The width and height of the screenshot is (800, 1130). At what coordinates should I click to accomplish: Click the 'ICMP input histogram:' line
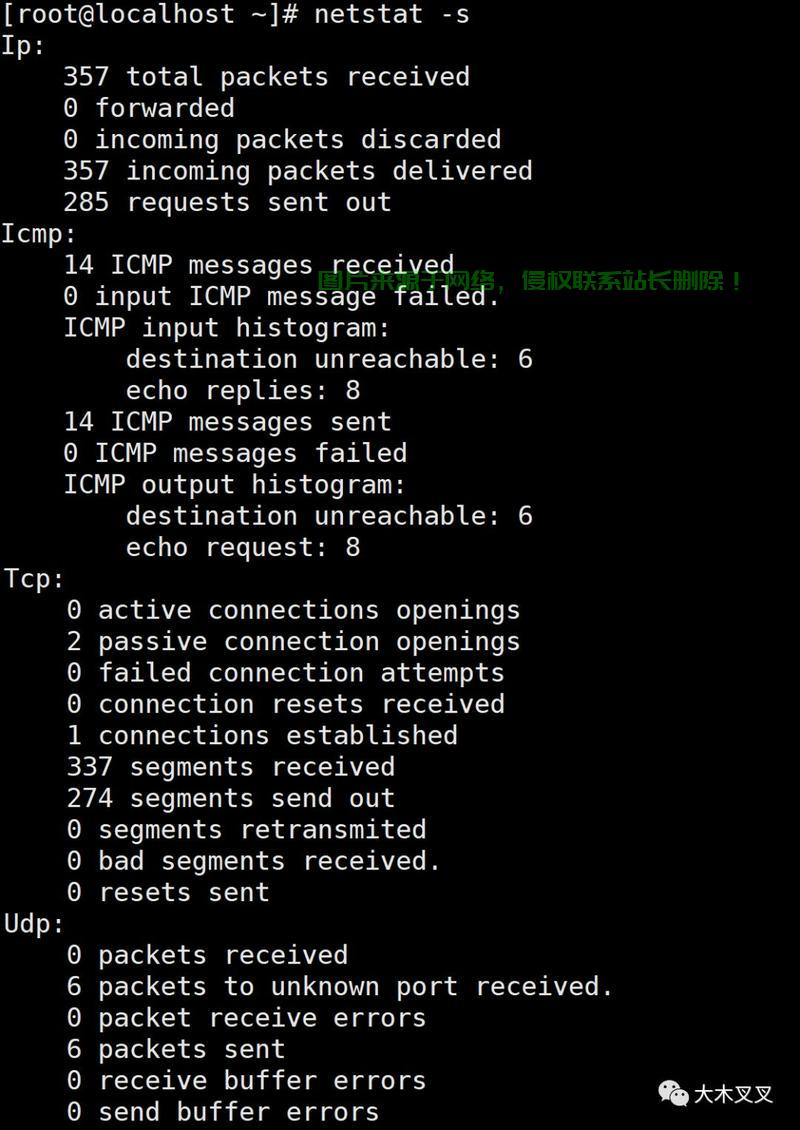point(226,328)
